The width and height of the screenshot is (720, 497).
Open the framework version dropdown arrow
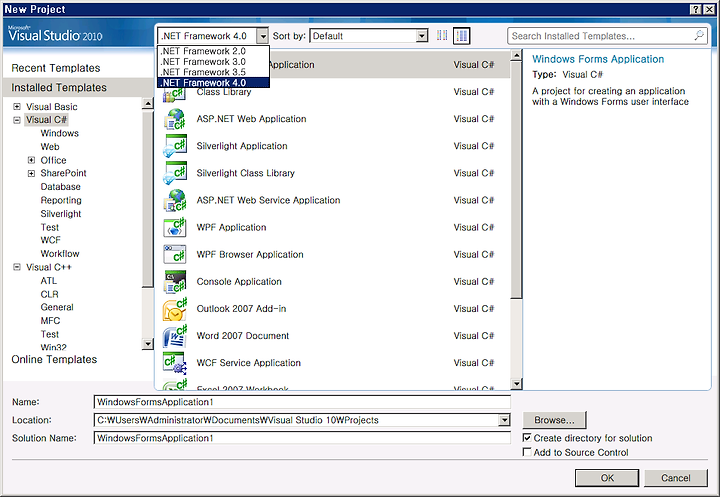pyautogui.click(x=262, y=36)
